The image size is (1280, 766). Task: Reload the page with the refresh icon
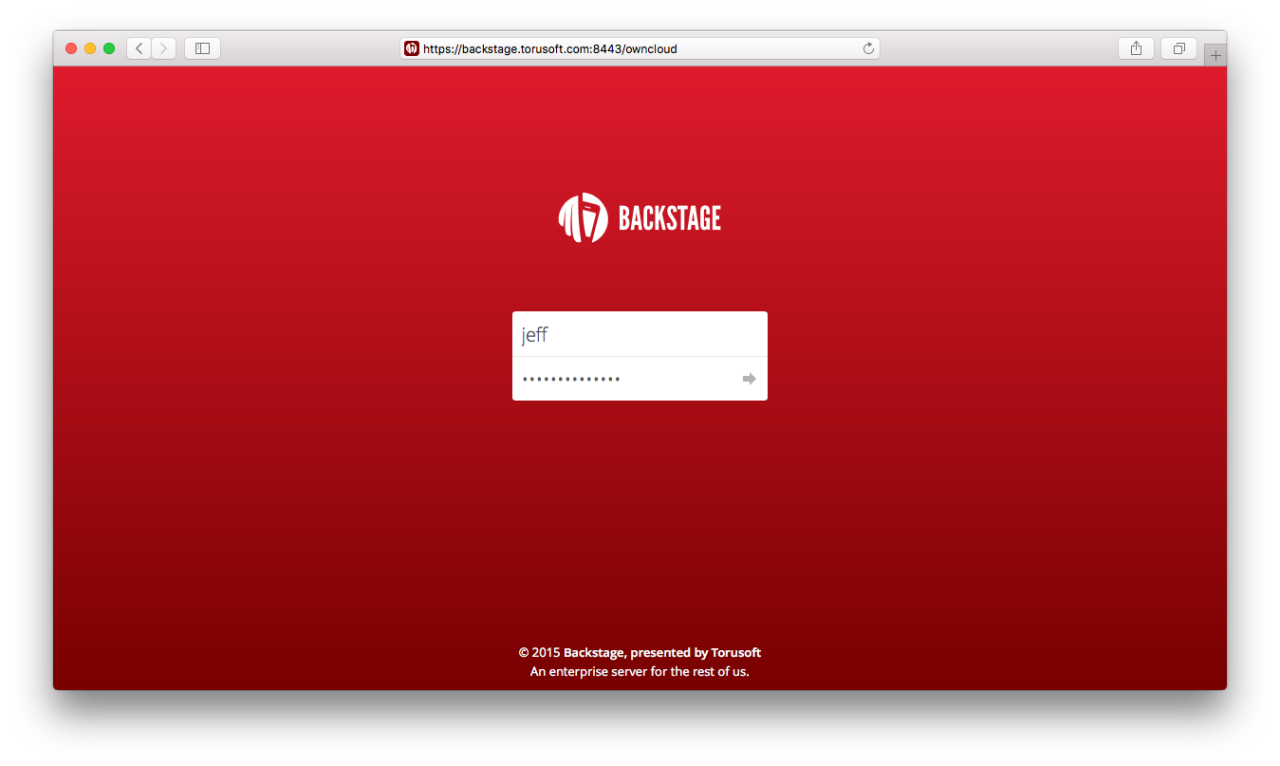[x=868, y=48]
